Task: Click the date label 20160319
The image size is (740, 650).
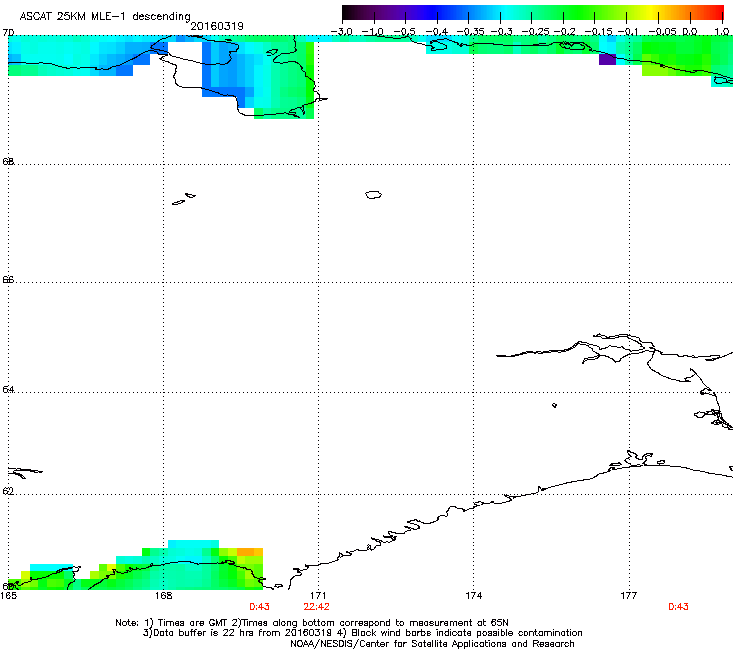Action: point(217,26)
